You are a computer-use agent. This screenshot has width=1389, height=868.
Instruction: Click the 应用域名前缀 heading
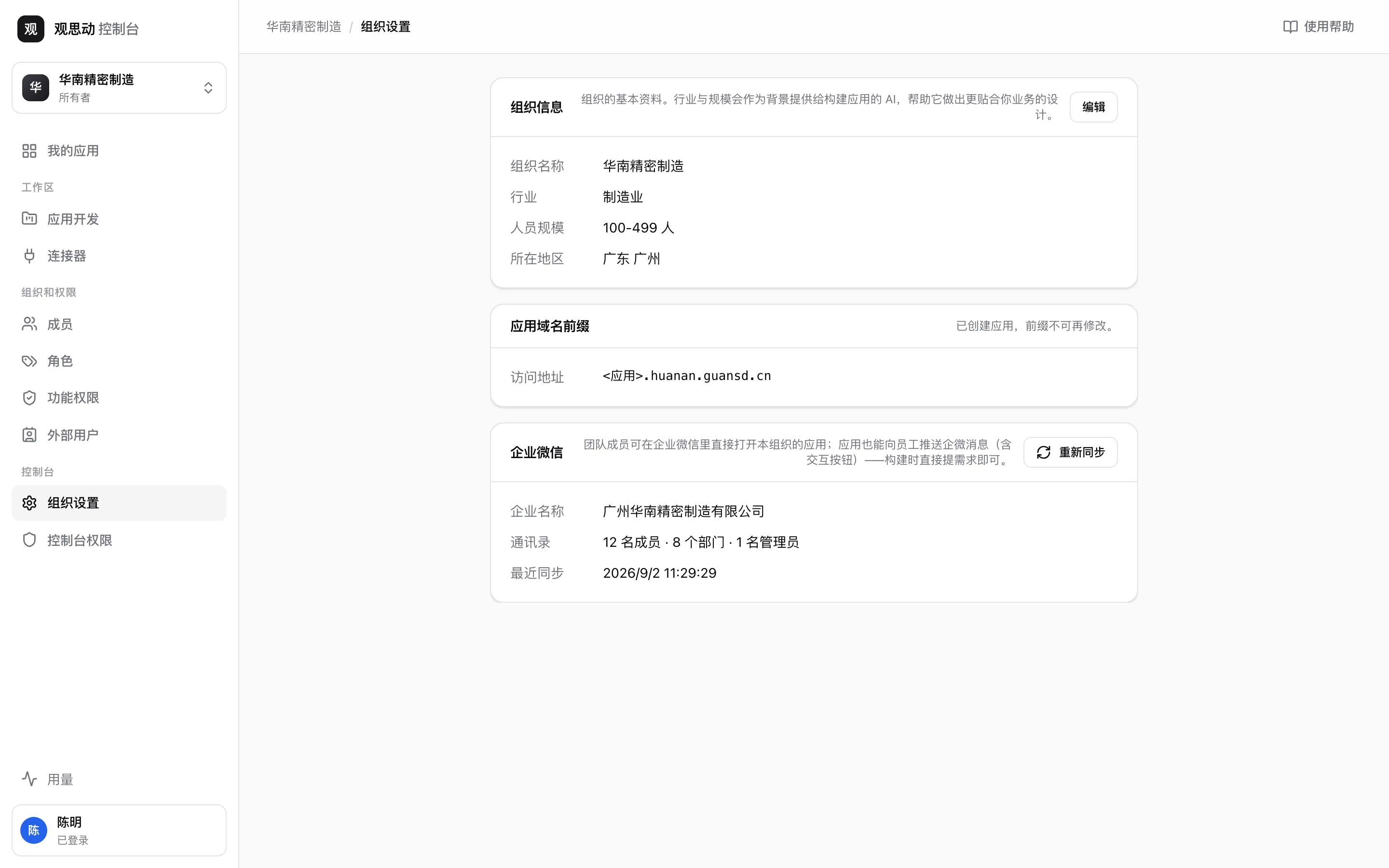tap(550, 326)
